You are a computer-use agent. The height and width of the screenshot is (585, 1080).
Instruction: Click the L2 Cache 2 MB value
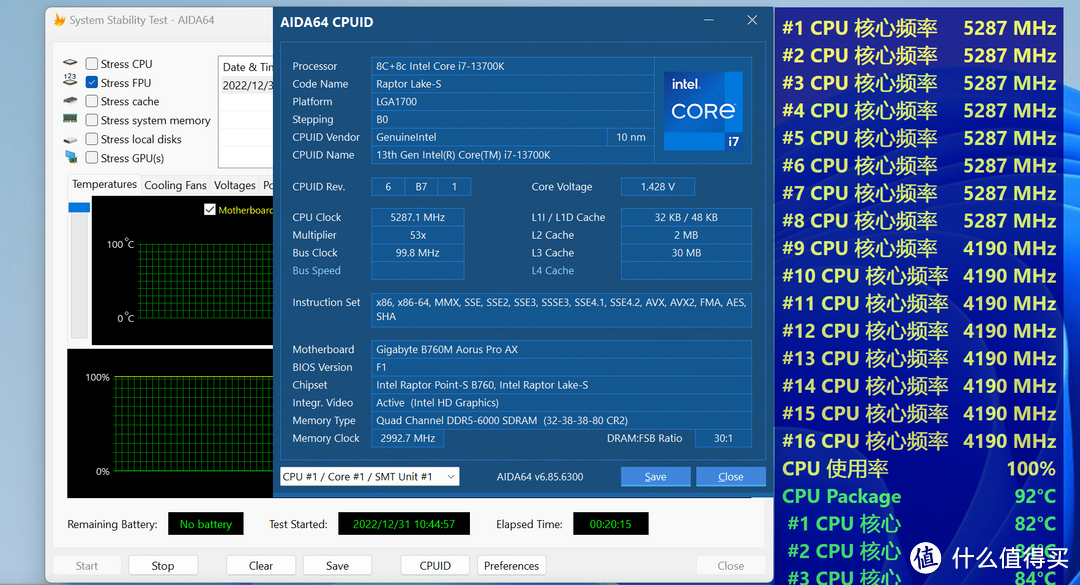[686, 235]
